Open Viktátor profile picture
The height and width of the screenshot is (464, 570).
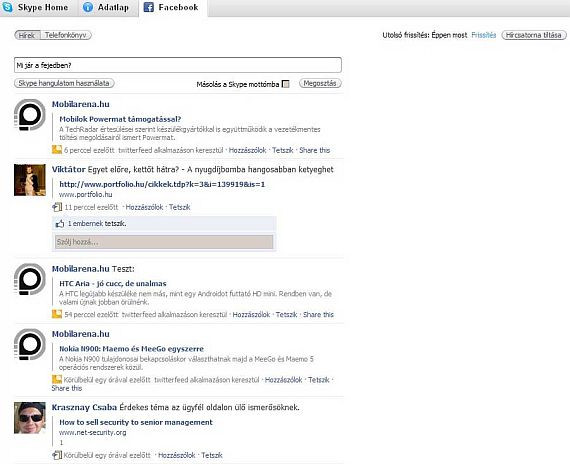point(30,180)
